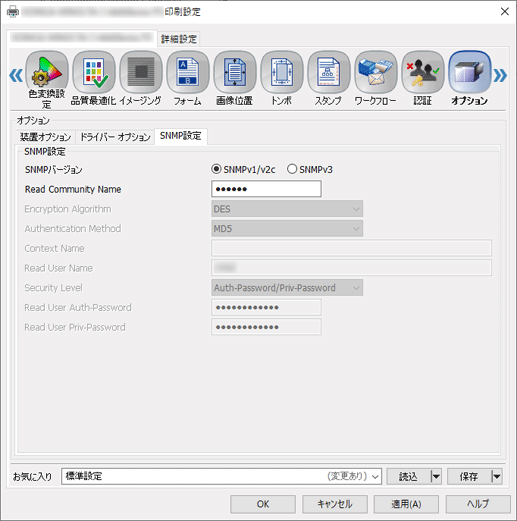The height and width of the screenshot is (521, 517).
Task: Open the 読込 dropdown arrow
Action: [436, 476]
